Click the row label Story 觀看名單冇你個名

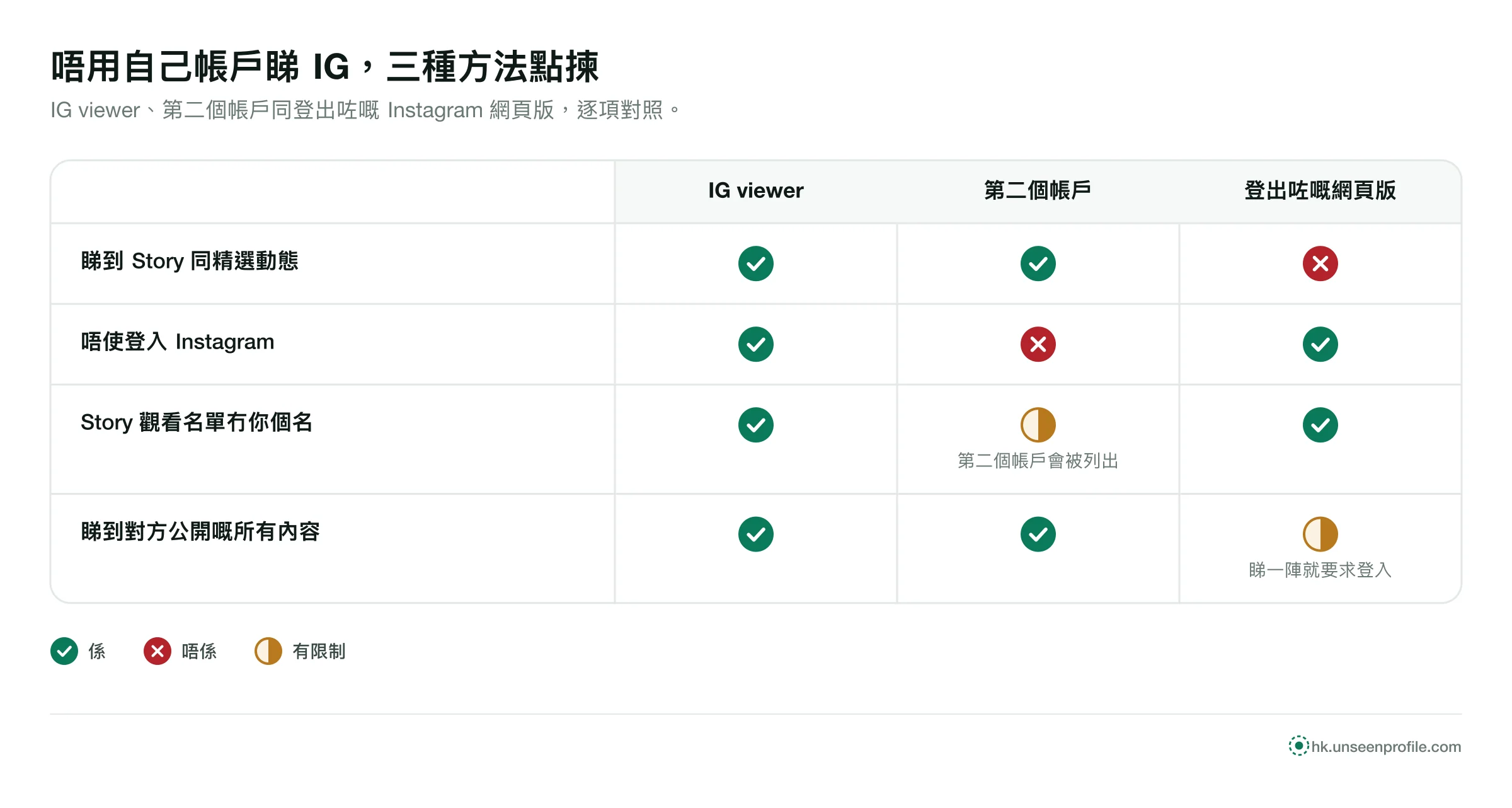197,422
